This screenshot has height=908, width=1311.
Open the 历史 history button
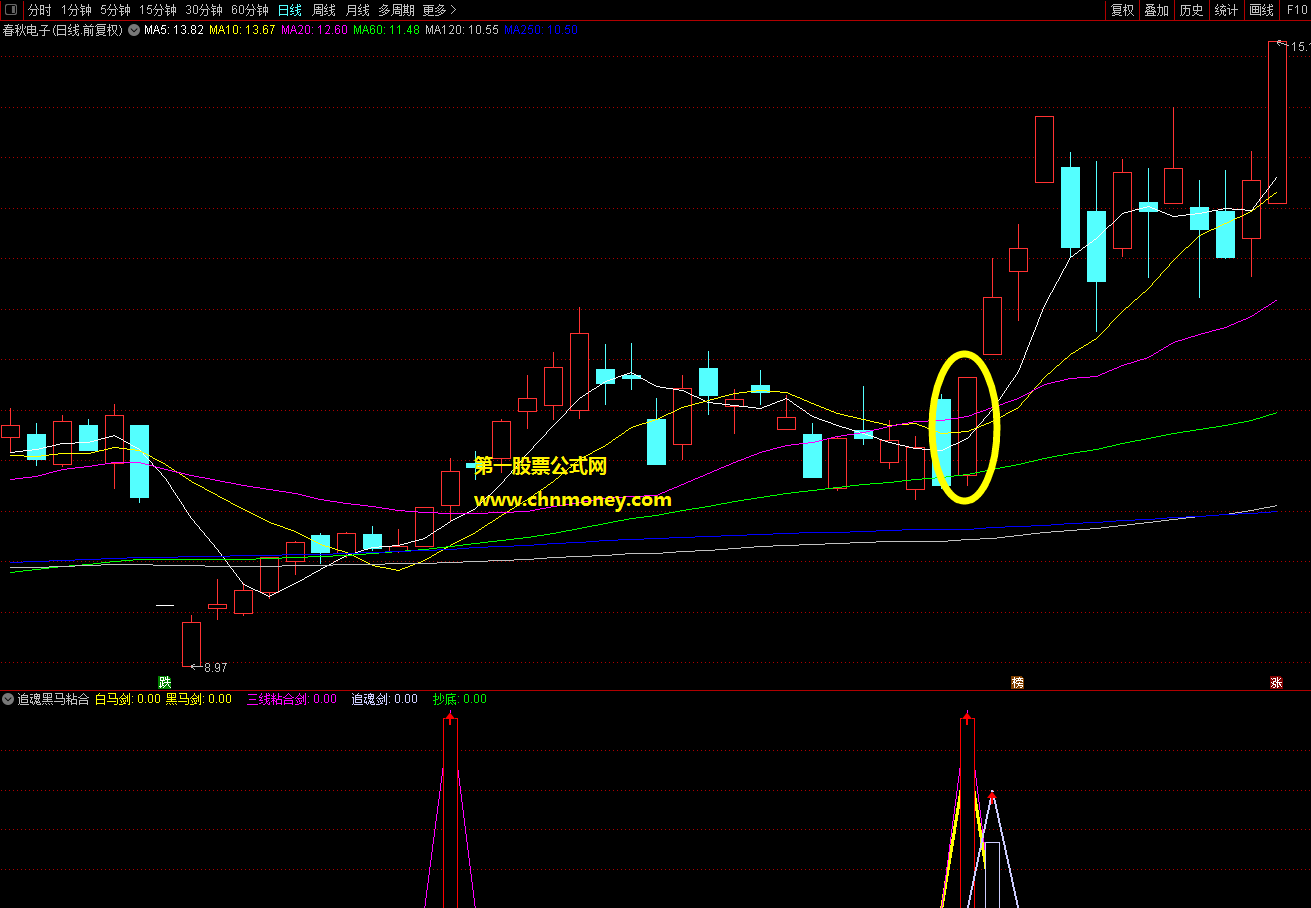pos(1191,10)
